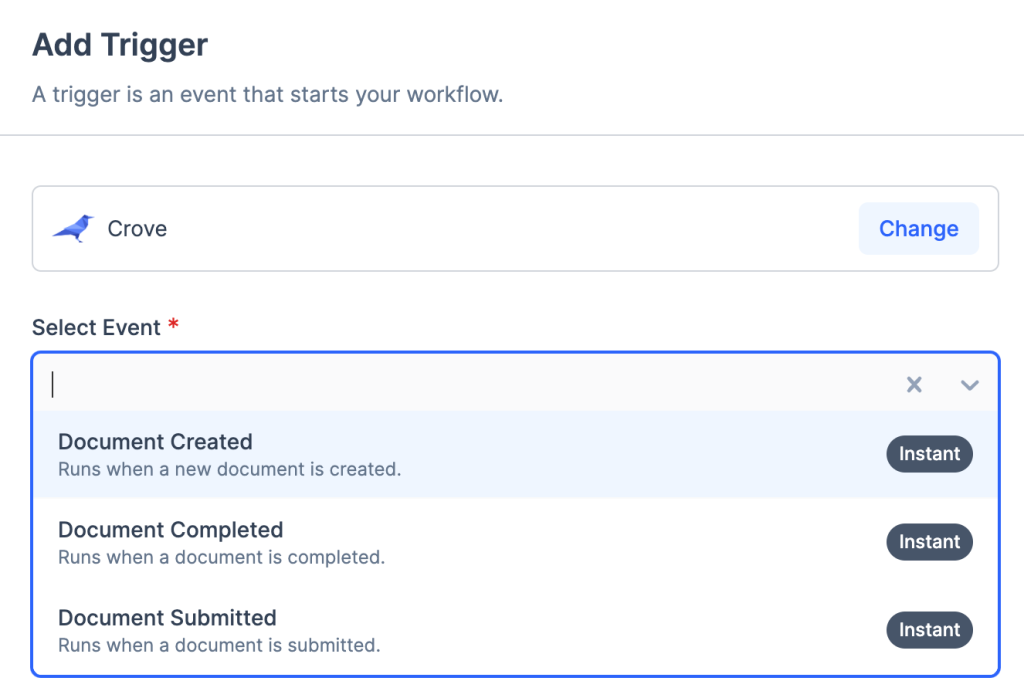Click the red required asterisk
1024x698 pixels.
pyautogui.click(x=173, y=326)
